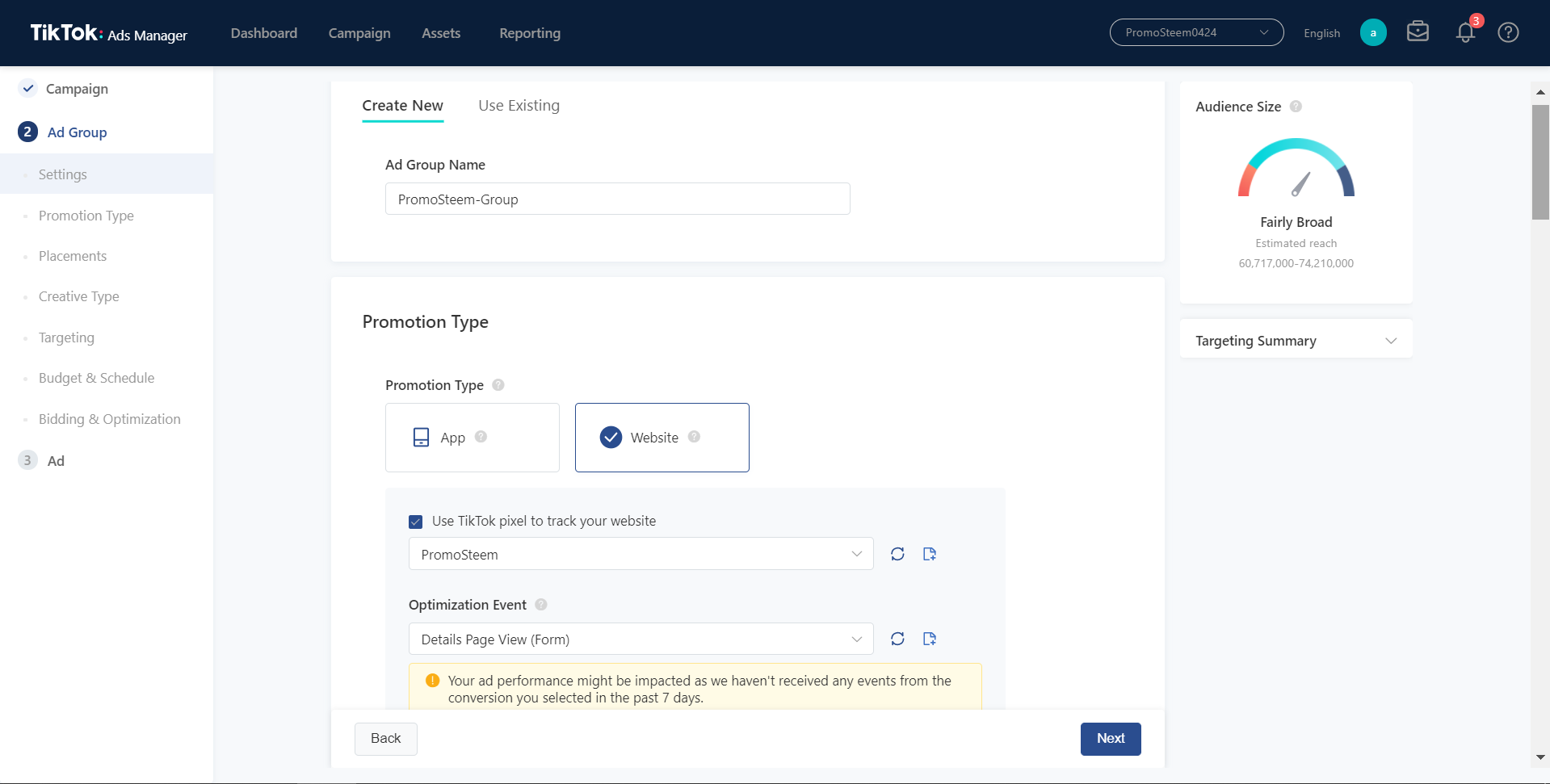Focus the Ad Group Name input field
The image size is (1550, 784).
[x=618, y=199]
